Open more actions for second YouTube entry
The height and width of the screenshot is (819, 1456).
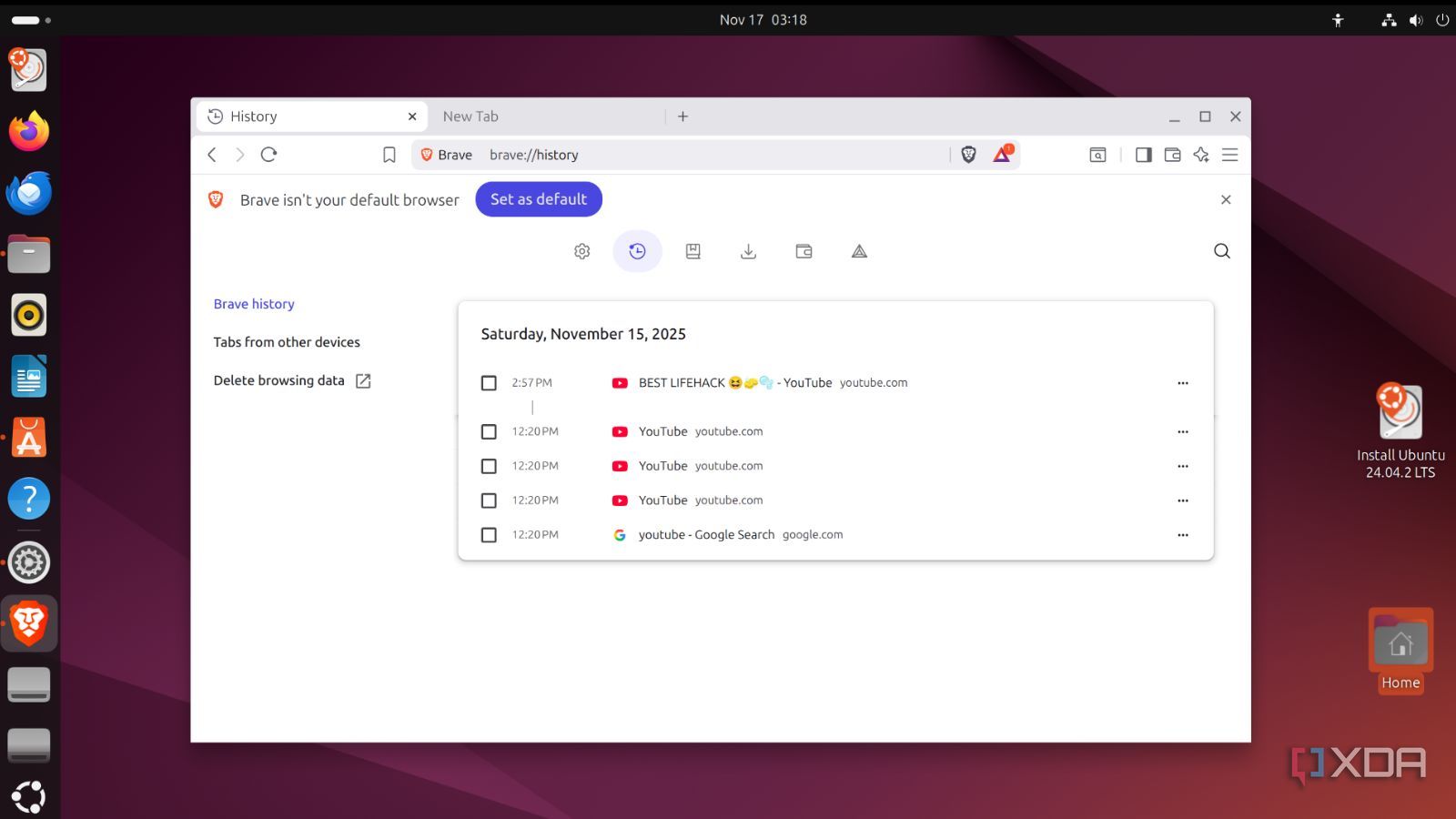[x=1183, y=466]
